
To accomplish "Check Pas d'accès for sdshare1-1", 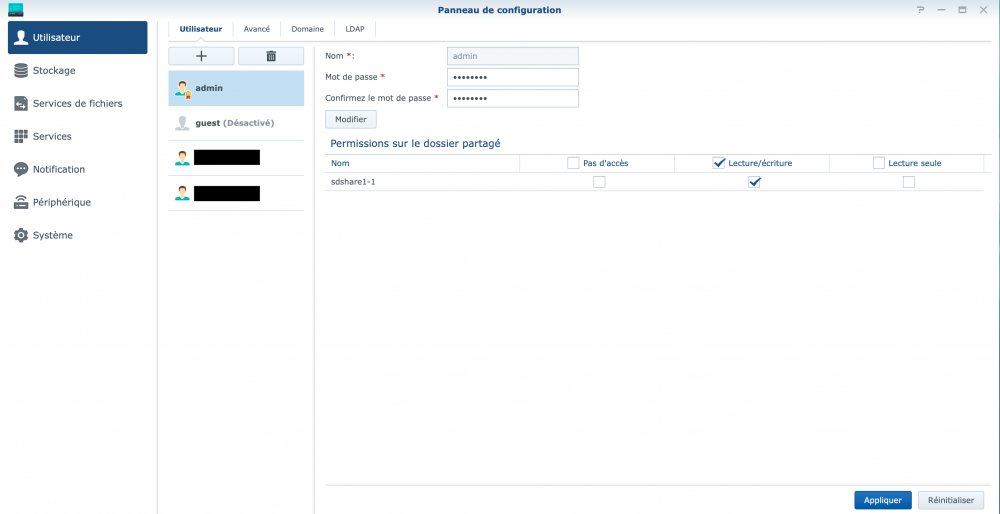I will coord(599,182).
